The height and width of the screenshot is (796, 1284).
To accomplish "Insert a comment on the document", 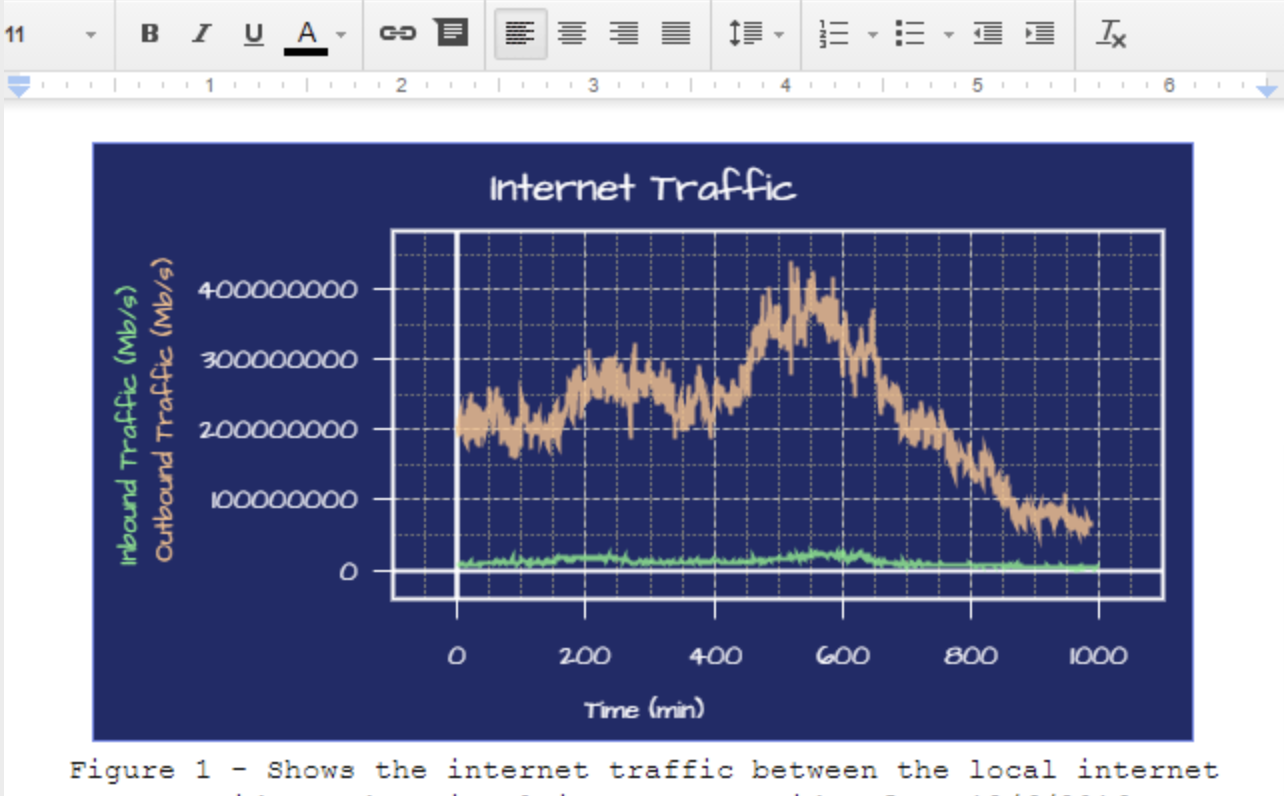I will [452, 33].
